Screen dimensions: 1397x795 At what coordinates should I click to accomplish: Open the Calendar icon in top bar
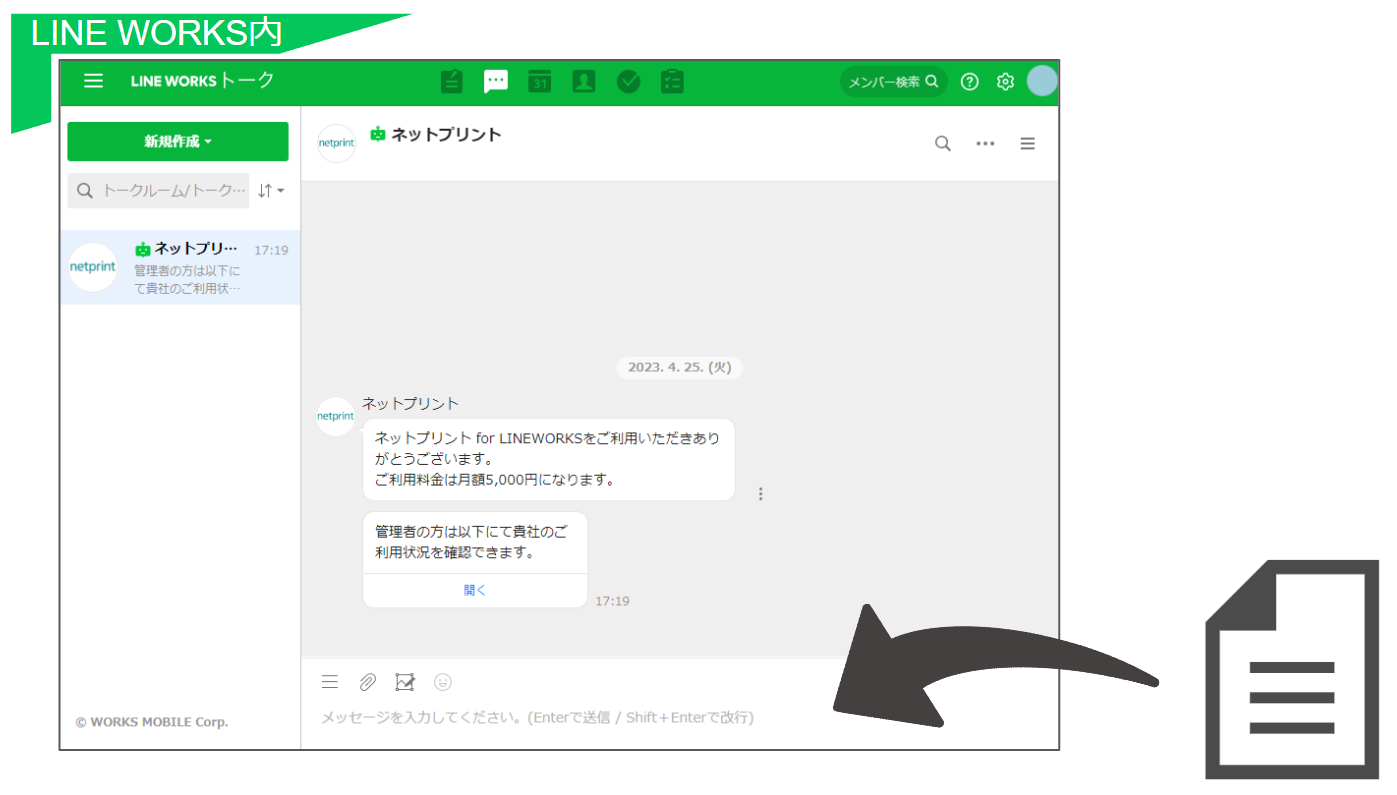pos(540,82)
